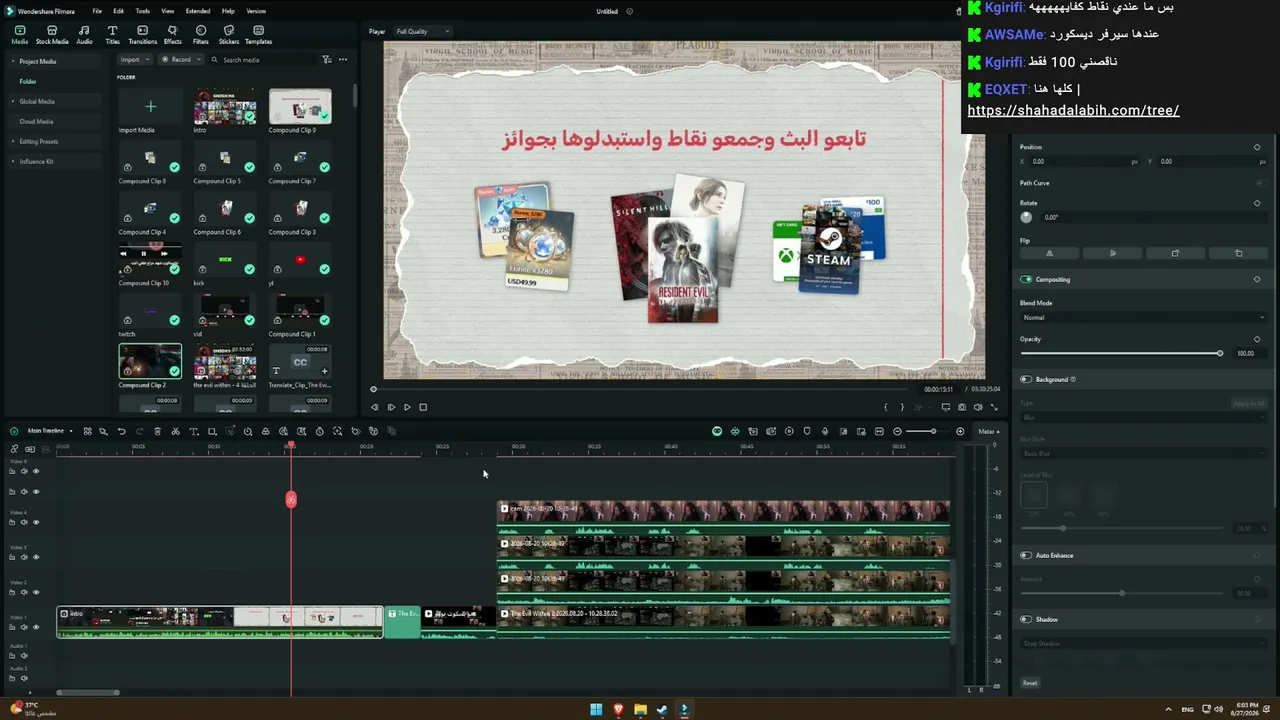Image resolution: width=1280 pixels, height=720 pixels.
Task: Zoom in the timeline with plus icon
Action: 960,431
